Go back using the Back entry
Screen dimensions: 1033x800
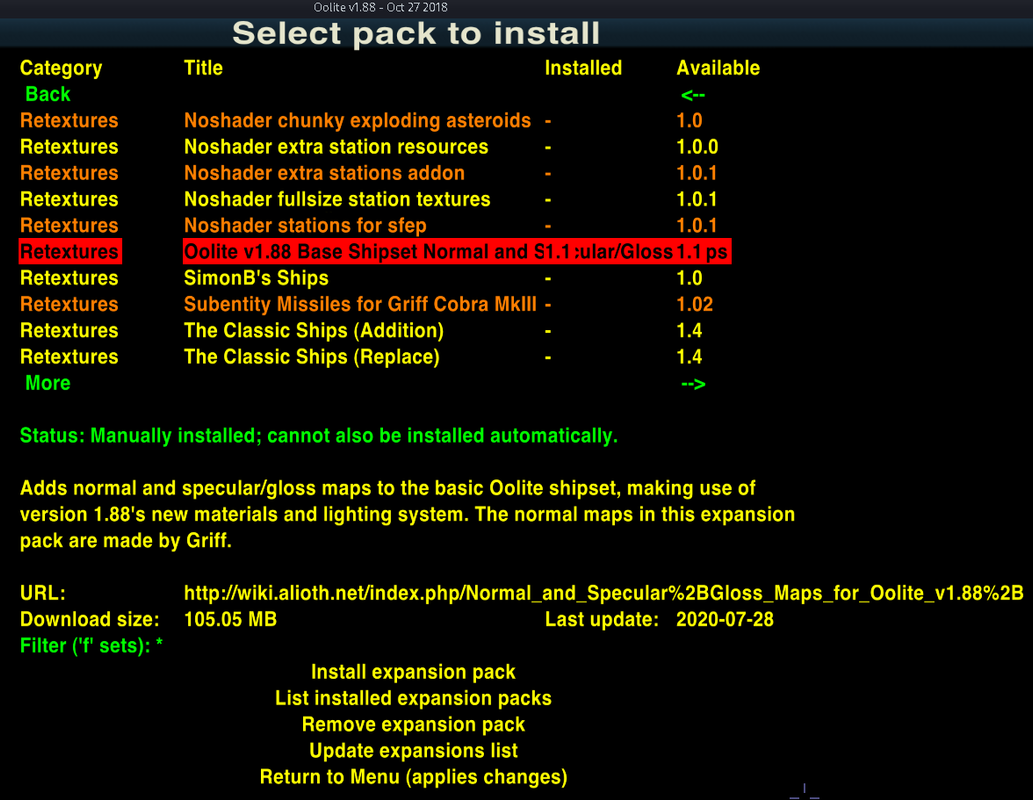[47, 94]
